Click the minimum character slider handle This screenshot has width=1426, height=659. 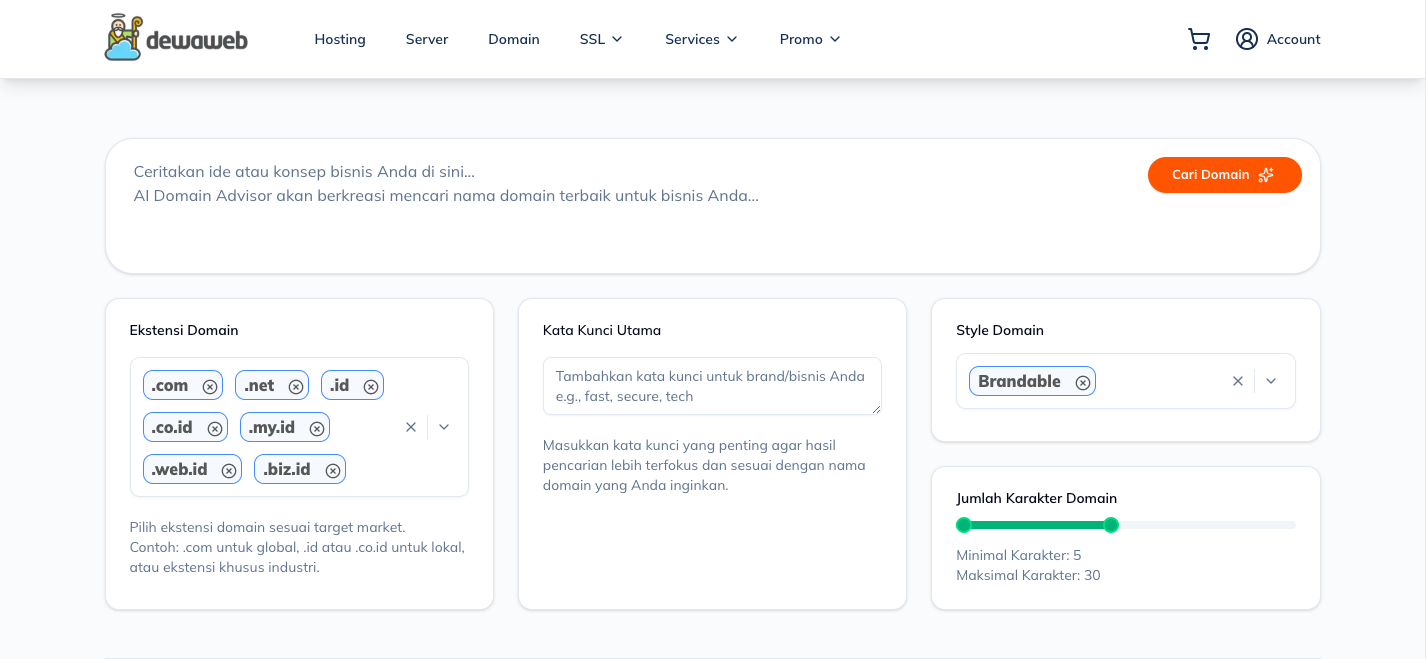pyautogui.click(x=964, y=525)
